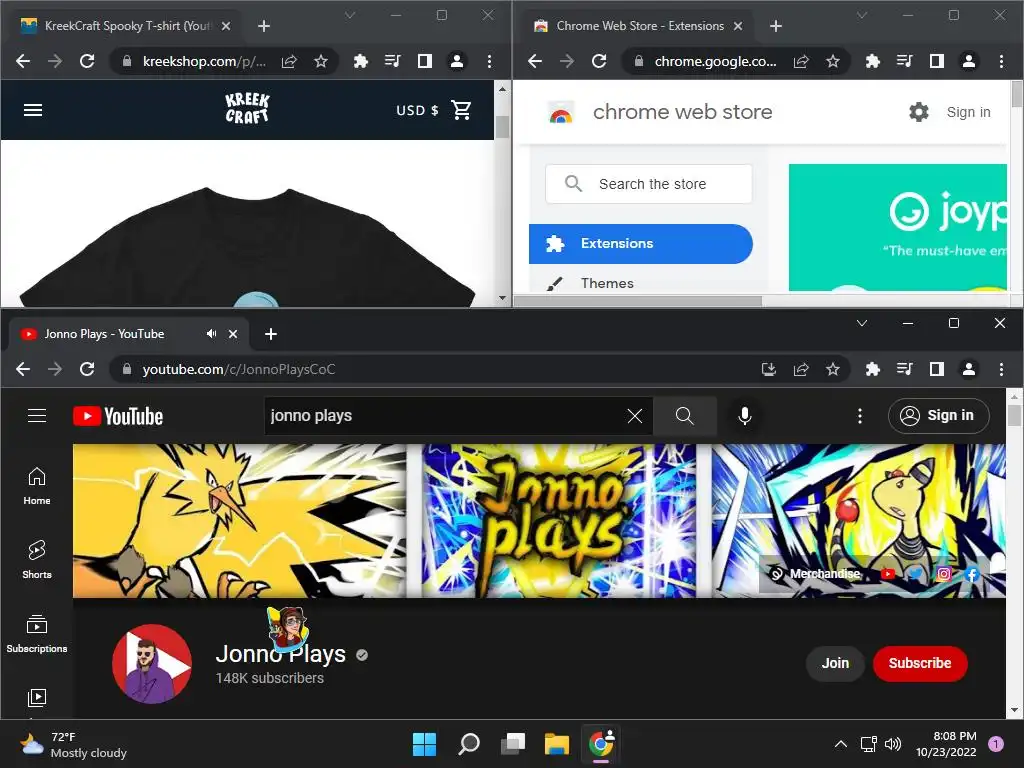Reload the kreekshop.com page
The width and height of the screenshot is (1024, 768).
[87, 61]
